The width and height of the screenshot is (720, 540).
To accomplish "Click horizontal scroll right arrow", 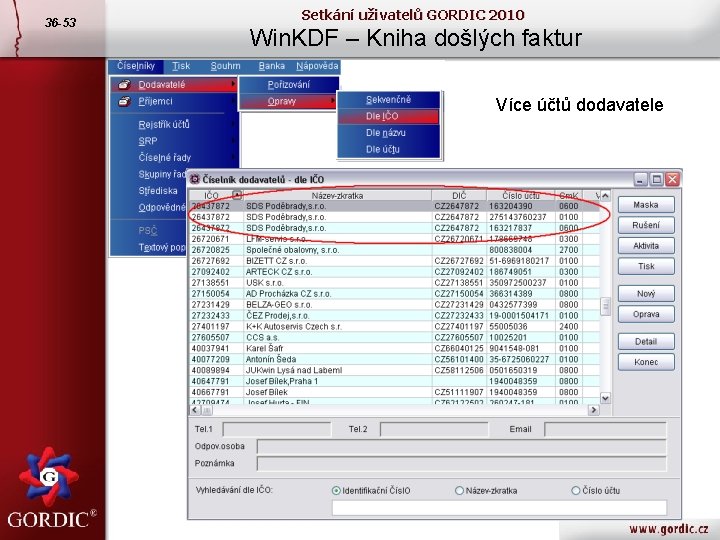I will [x=593, y=410].
